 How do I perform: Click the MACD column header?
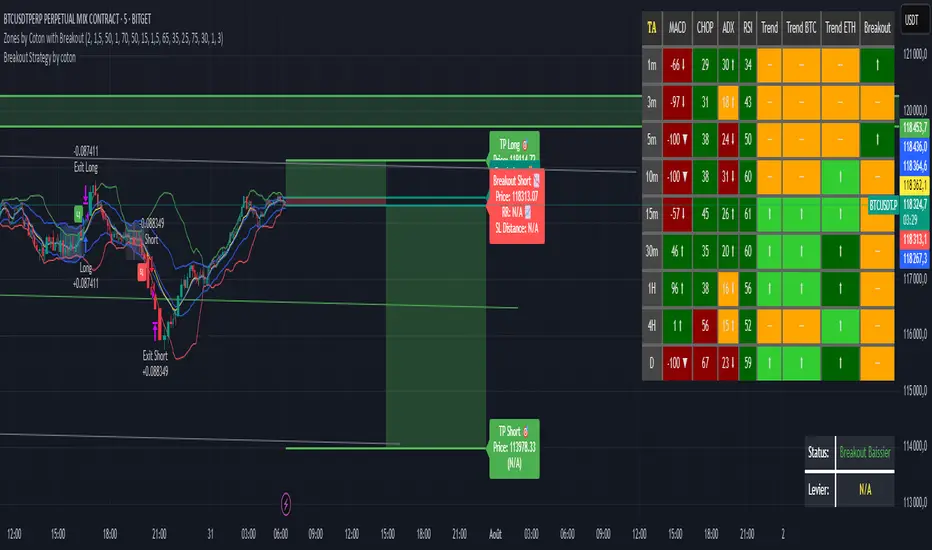pos(677,27)
